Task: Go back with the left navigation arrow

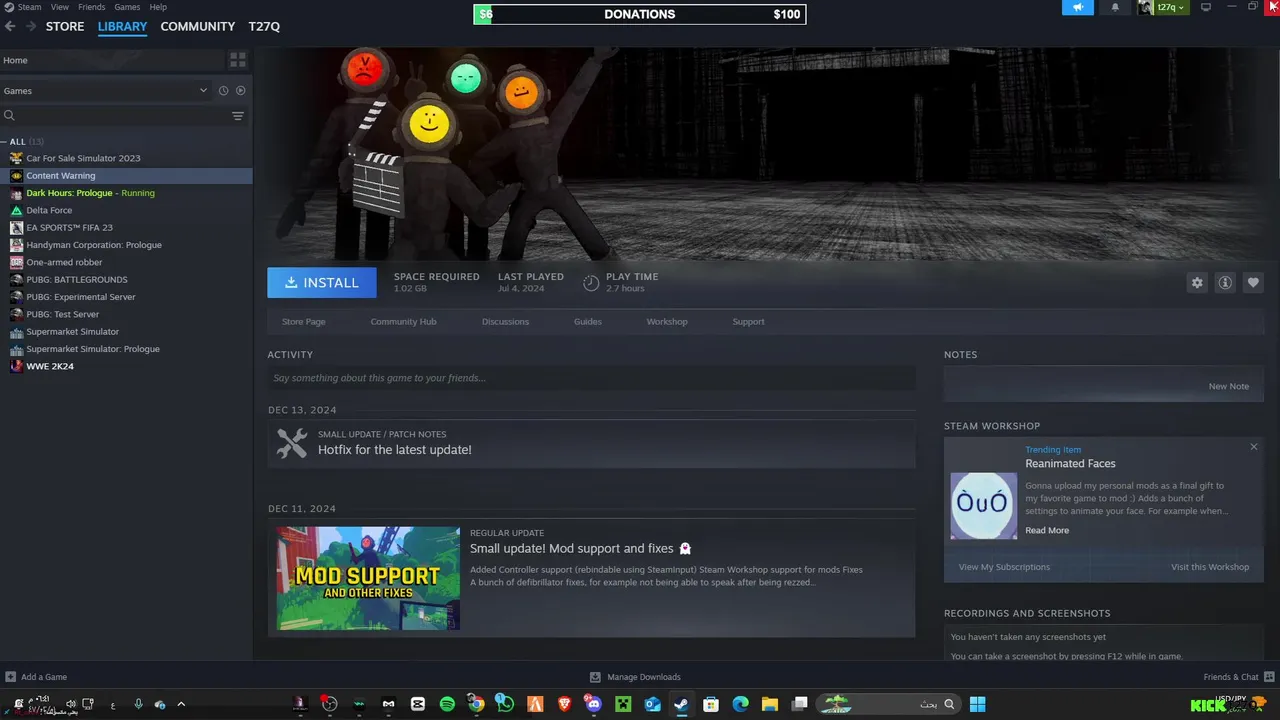Action: tap(10, 26)
